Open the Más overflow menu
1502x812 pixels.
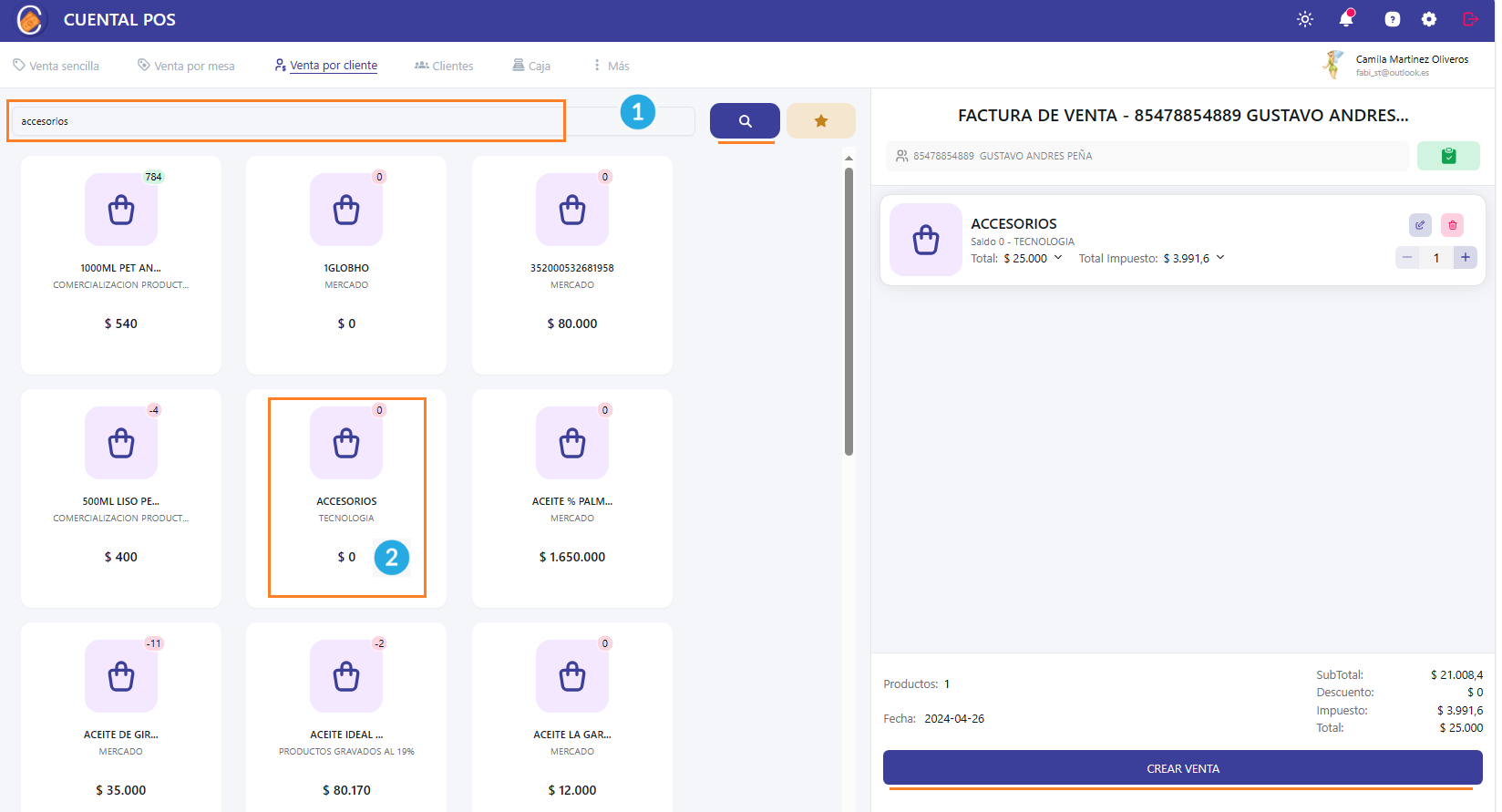pyautogui.click(x=611, y=66)
